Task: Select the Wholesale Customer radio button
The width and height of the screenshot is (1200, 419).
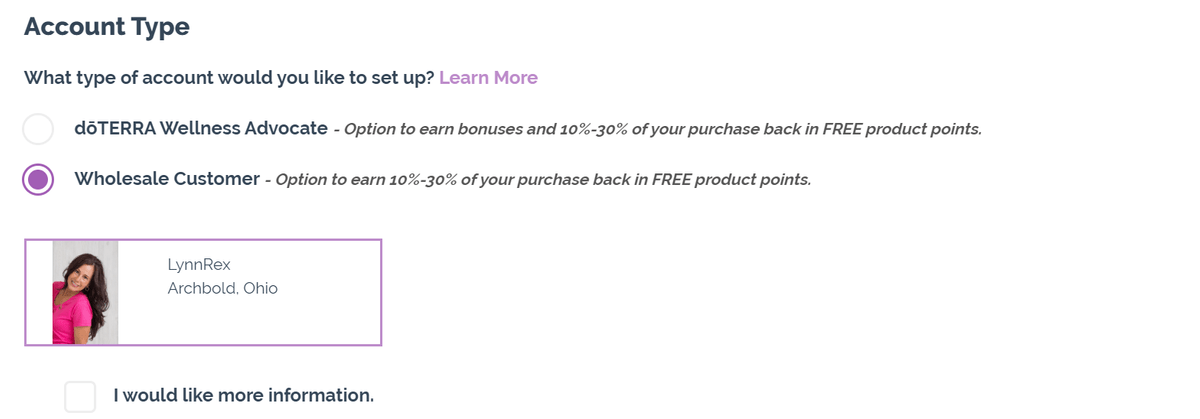Action: coord(38,180)
